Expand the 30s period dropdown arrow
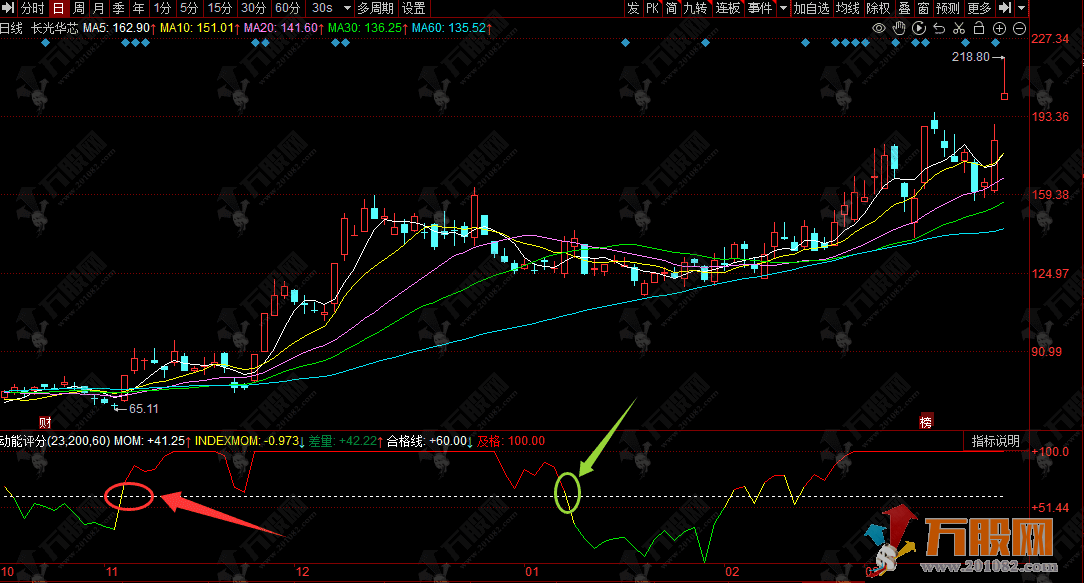The image size is (1084, 583). (x=346, y=8)
